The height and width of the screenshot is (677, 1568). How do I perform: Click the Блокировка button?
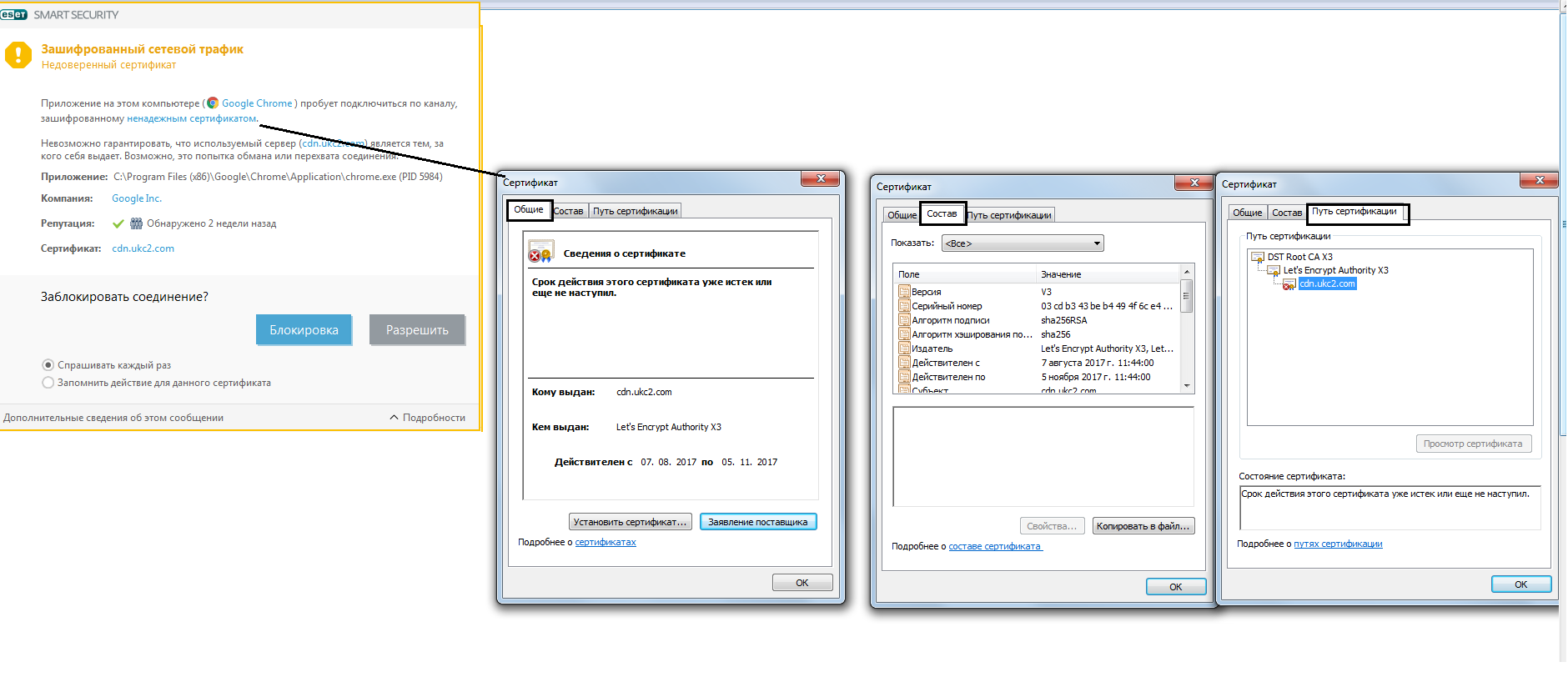pos(304,330)
